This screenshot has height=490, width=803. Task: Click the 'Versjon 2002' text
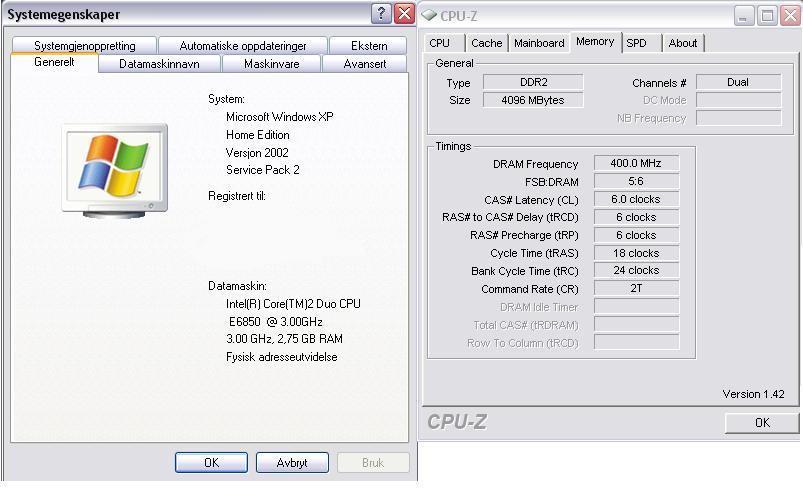[x=257, y=153]
